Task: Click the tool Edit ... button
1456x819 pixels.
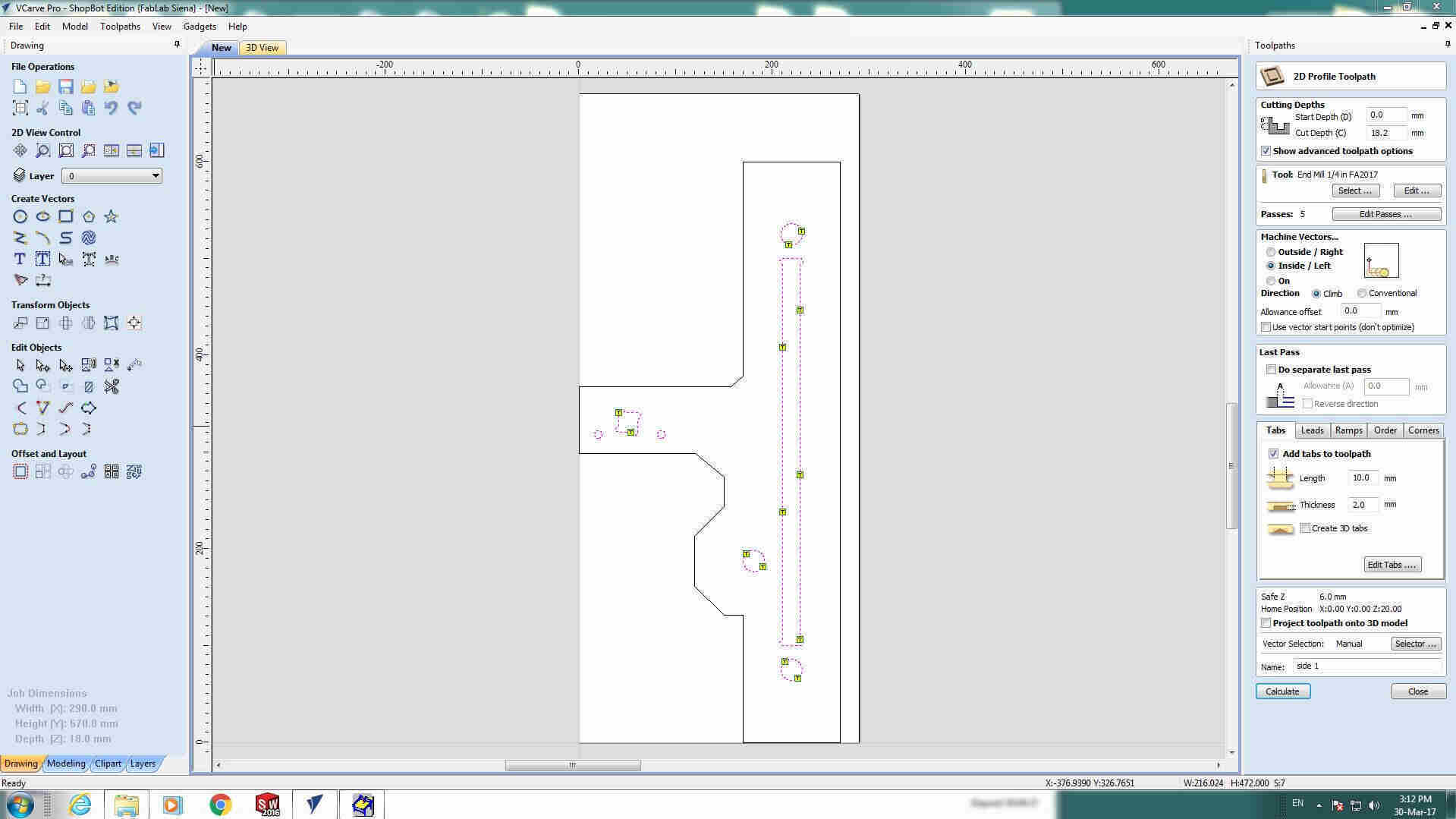Action: (1417, 191)
